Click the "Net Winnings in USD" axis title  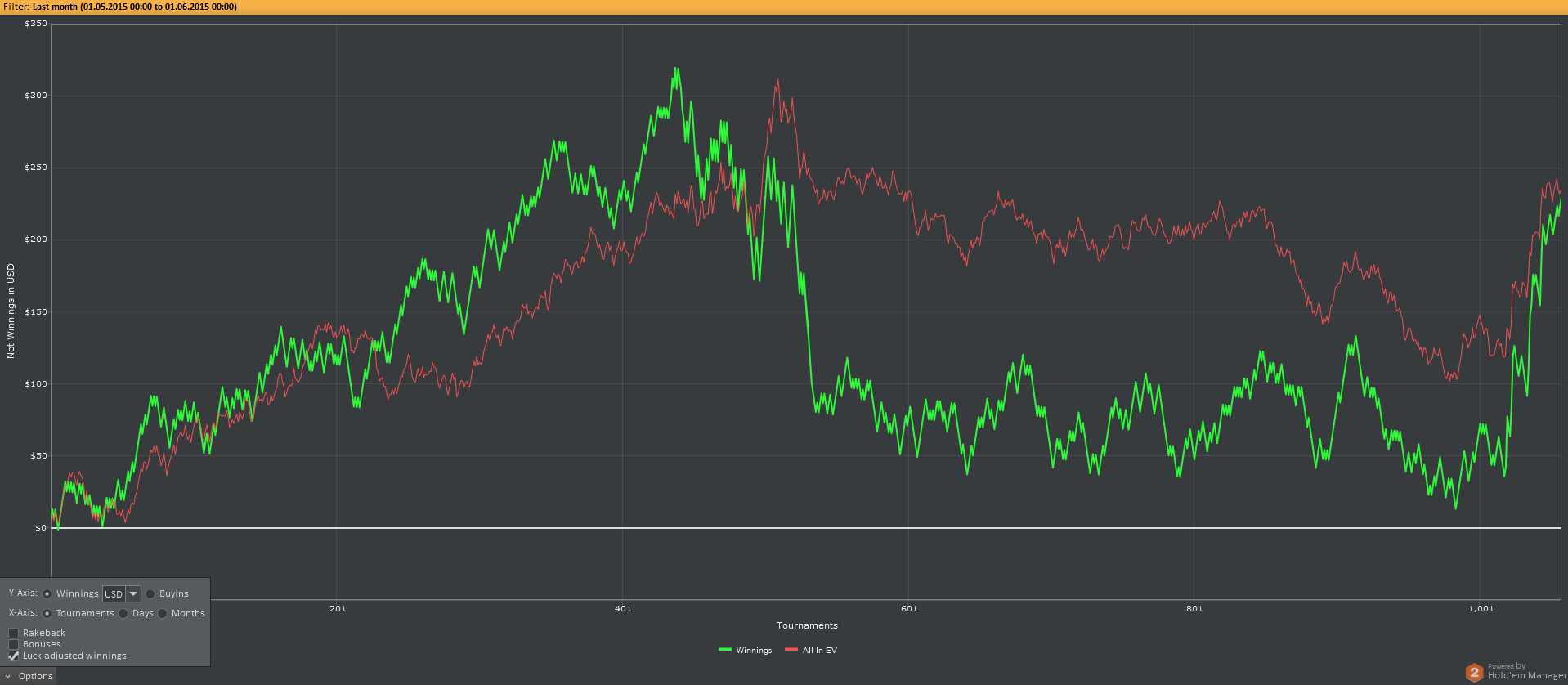click(11, 311)
